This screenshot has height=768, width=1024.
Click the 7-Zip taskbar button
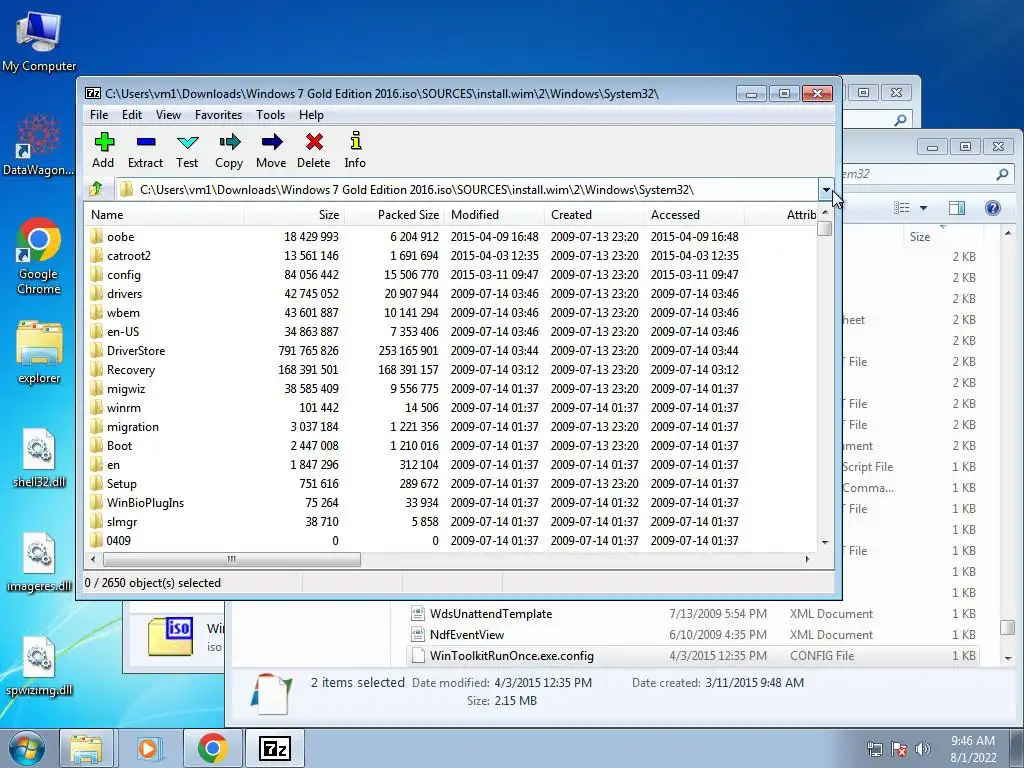pyautogui.click(x=275, y=748)
